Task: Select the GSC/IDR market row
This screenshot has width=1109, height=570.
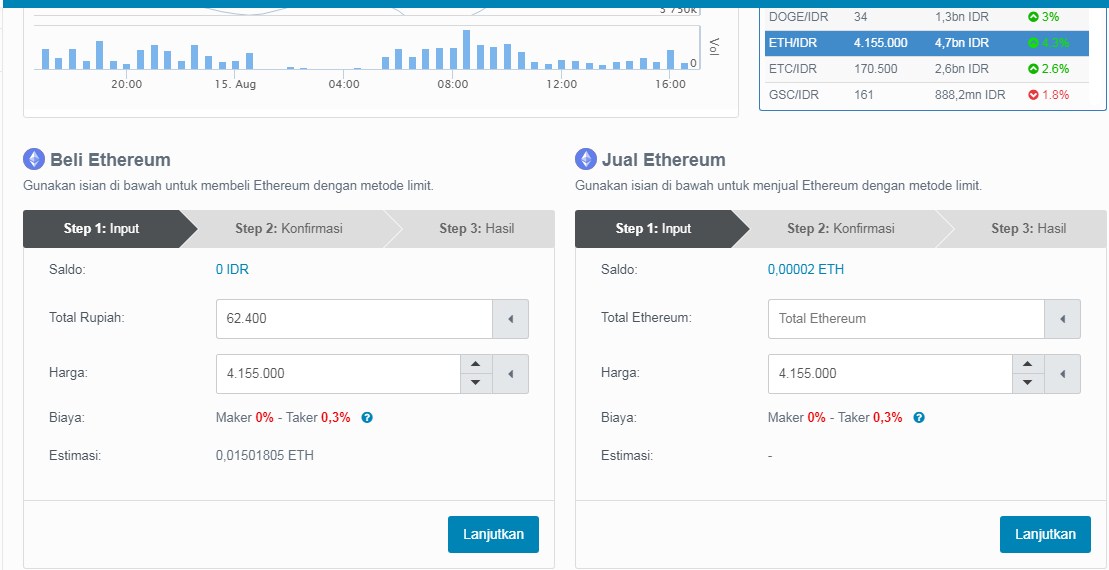Action: [927, 95]
